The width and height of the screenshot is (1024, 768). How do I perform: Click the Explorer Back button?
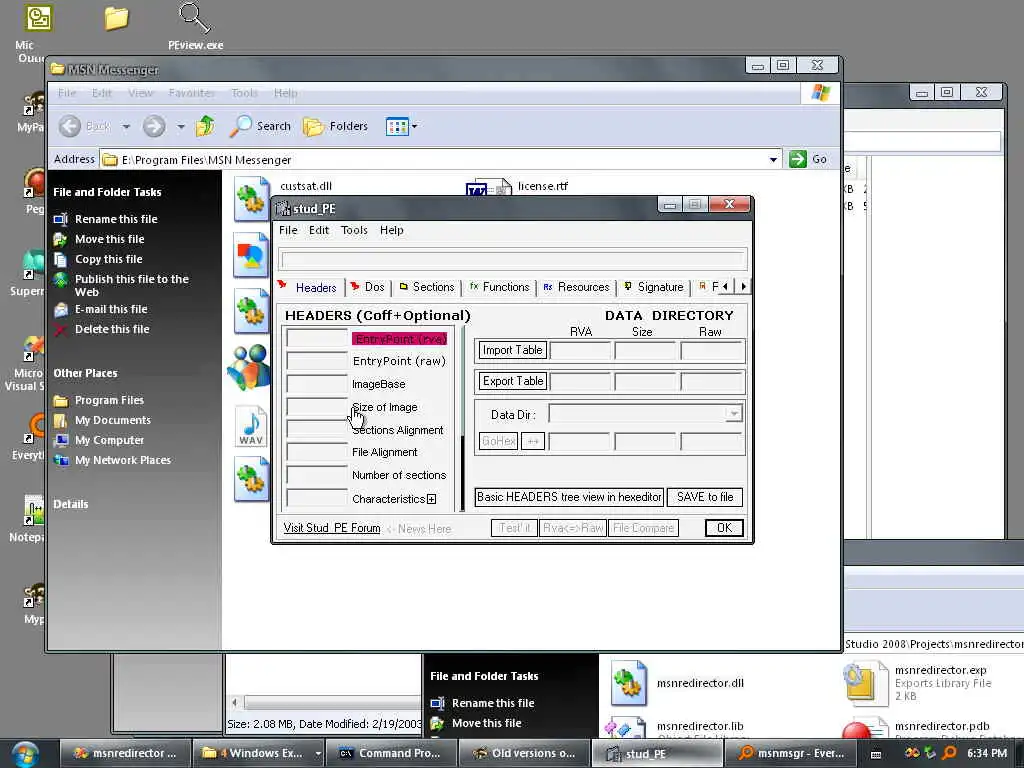click(x=85, y=126)
